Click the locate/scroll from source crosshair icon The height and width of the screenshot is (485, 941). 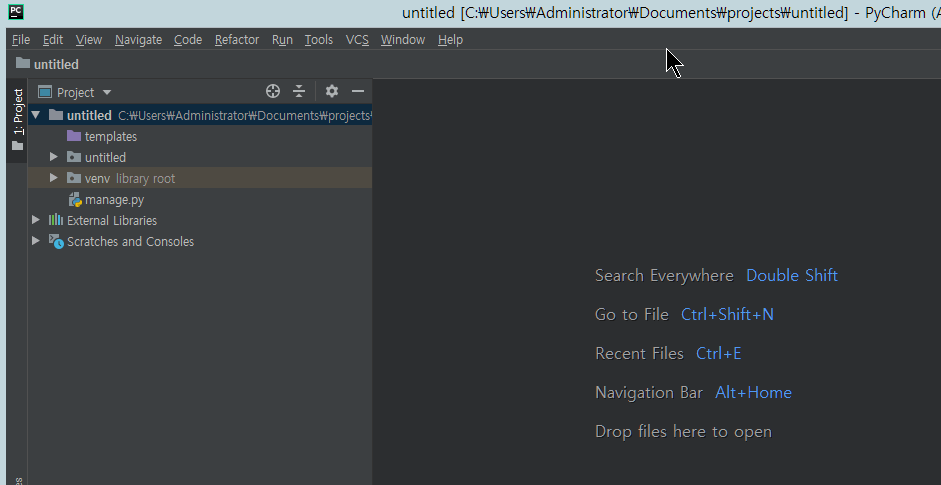click(273, 91)
